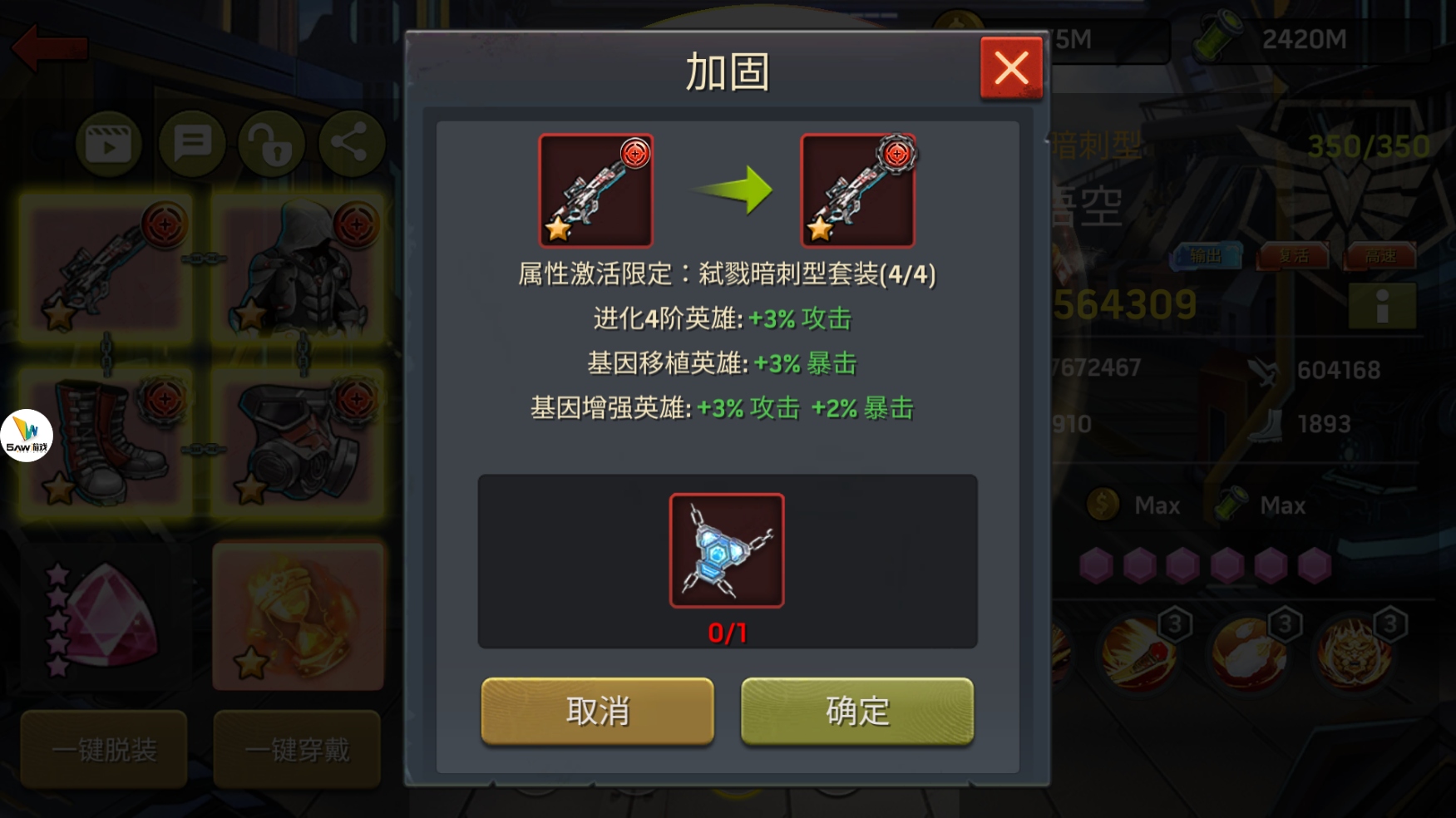Select the chained crystal material icon
This screenshot has width=1456, height=818.
[727, 550]
